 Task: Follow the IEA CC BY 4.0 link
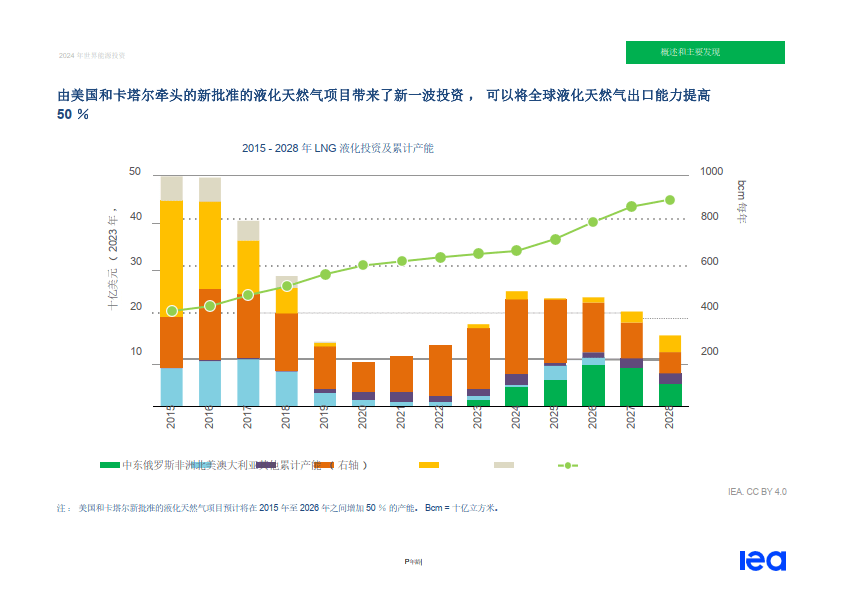[x=758, y=492]
